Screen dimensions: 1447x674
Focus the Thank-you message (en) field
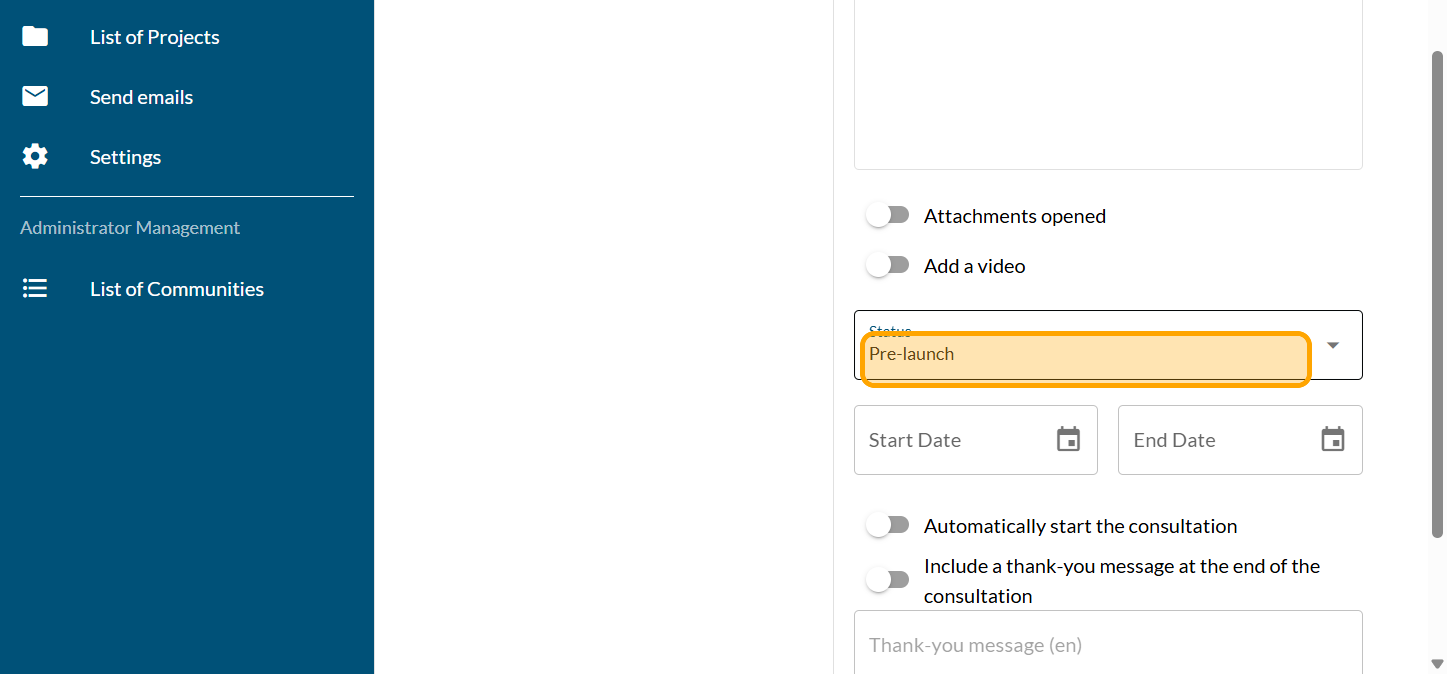pyautogui.click(x=1108, y=644)
